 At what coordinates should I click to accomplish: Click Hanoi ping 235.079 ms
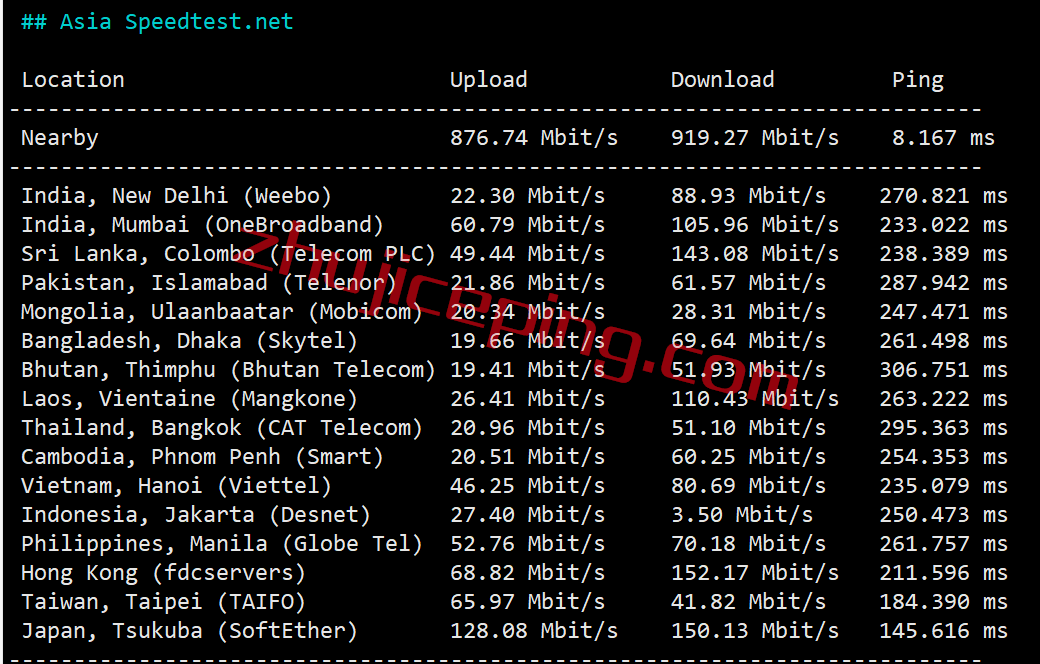(x=943, y=486)
